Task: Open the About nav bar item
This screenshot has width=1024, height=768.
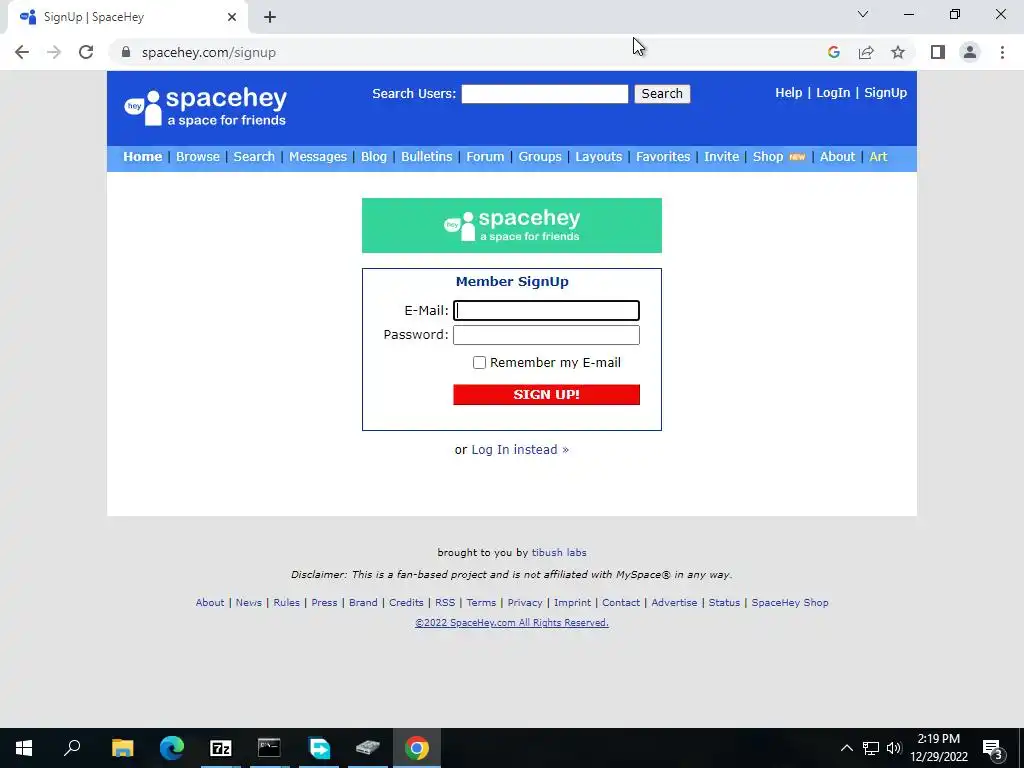Action: click(x=837, y=157)
